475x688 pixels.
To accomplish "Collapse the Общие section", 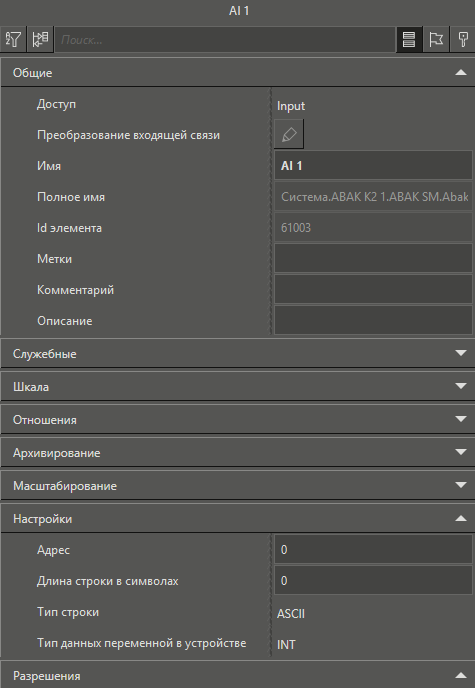I will coord(237,72).
